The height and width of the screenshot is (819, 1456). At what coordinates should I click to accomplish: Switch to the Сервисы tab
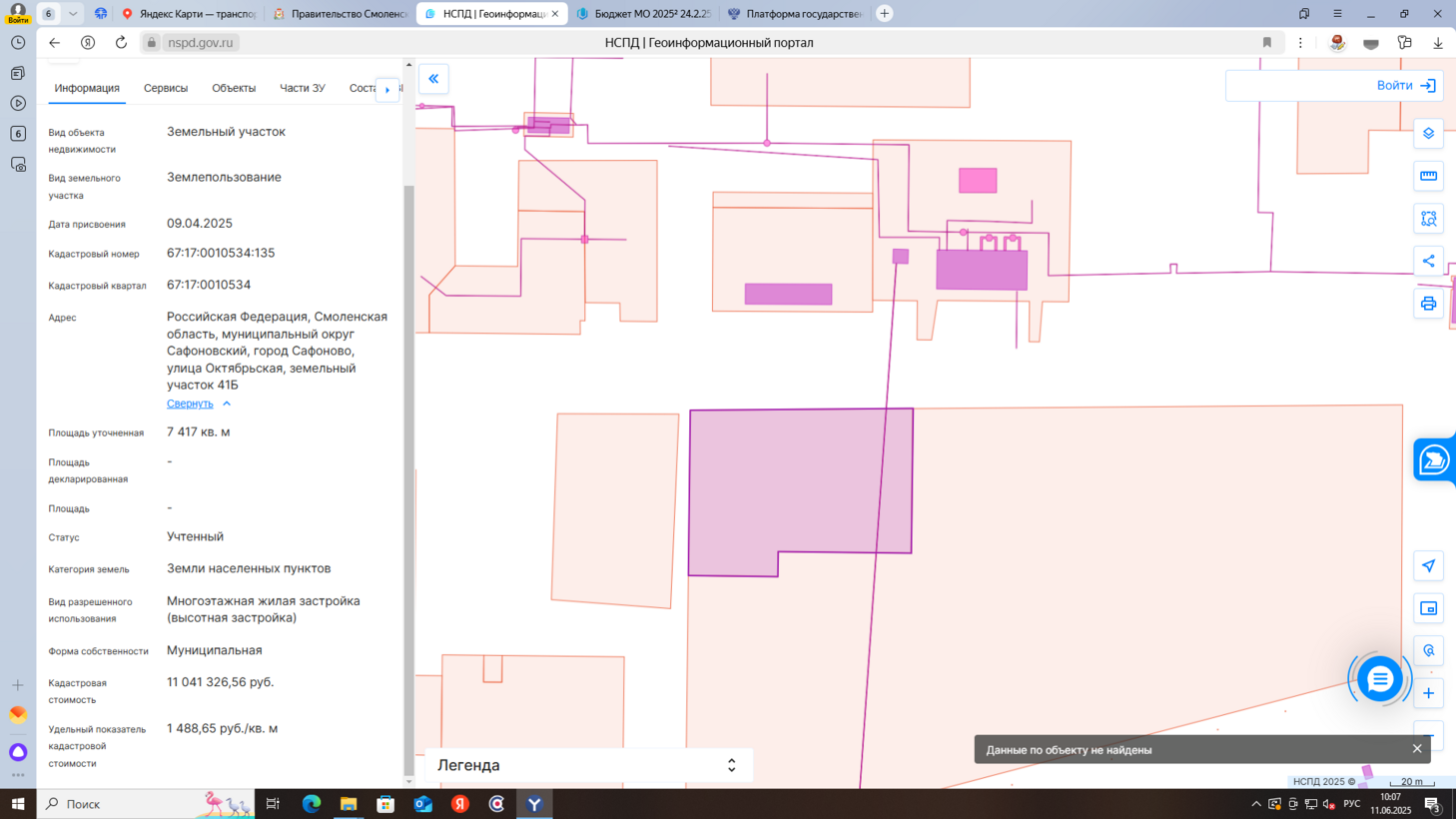(x=166, y=88)
